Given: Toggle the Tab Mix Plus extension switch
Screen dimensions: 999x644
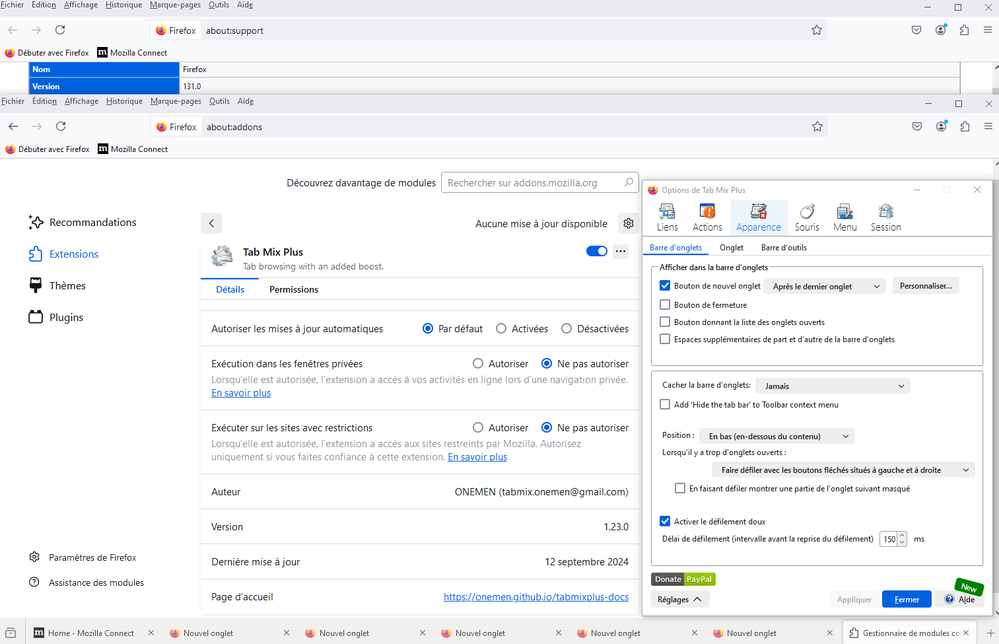Looking at the screenshot, I should tap(597, 251).
